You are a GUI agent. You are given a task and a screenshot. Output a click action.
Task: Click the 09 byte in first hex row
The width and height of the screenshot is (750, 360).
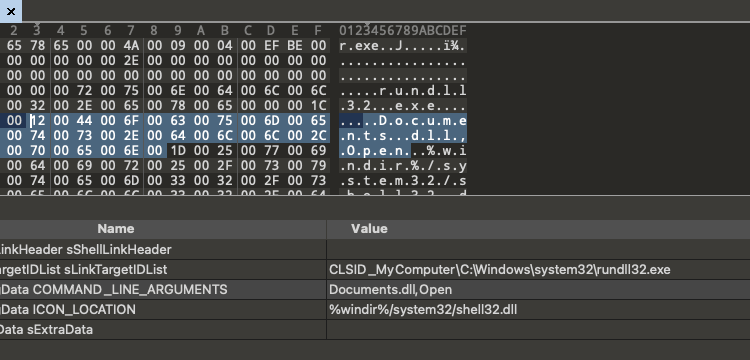[x=177, y=46]
